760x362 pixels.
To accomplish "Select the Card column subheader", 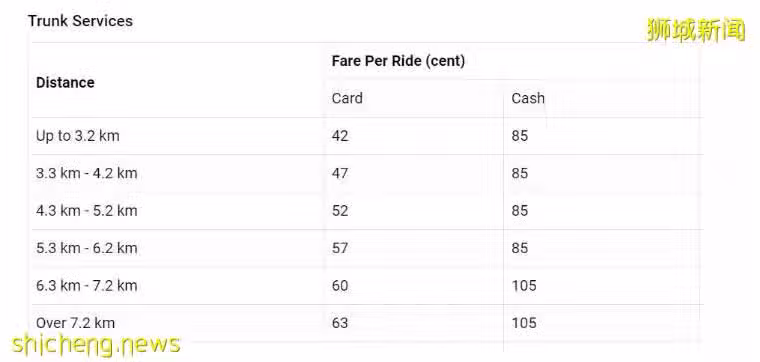I will click(347, 98).
